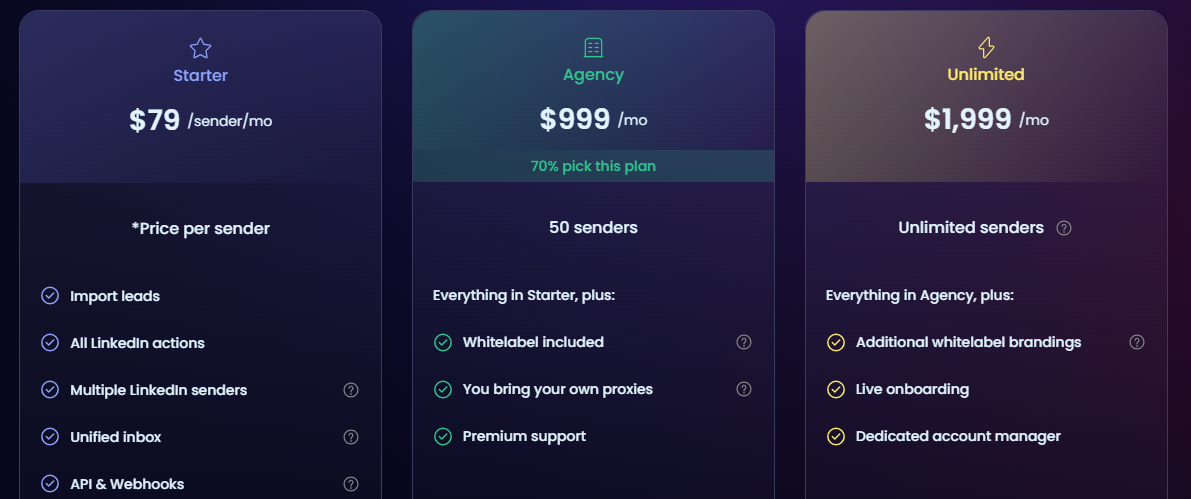Click the Agency plan building icon

[593, 48]
